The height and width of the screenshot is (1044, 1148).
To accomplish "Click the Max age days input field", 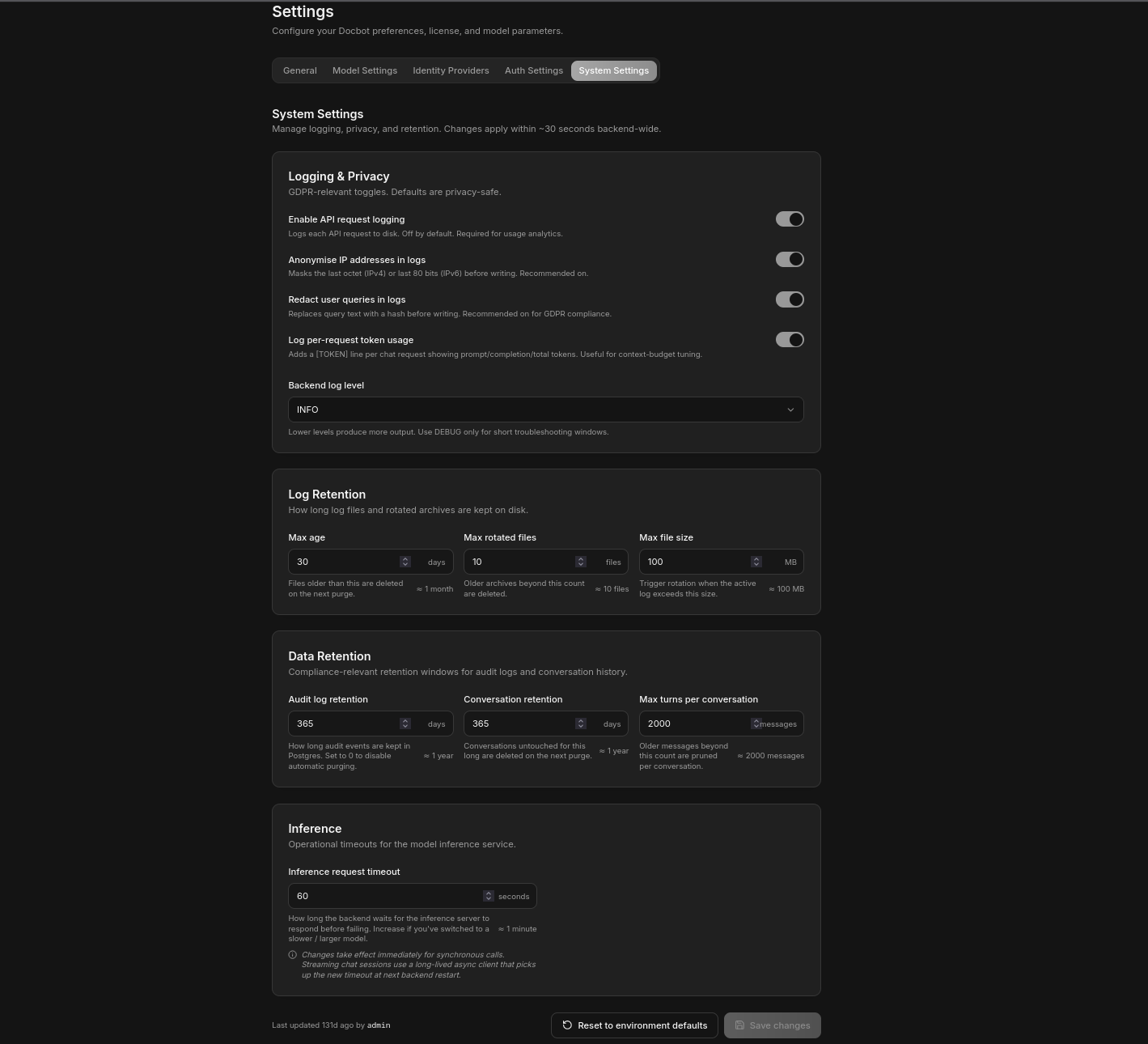I will (x=371, y=562).
